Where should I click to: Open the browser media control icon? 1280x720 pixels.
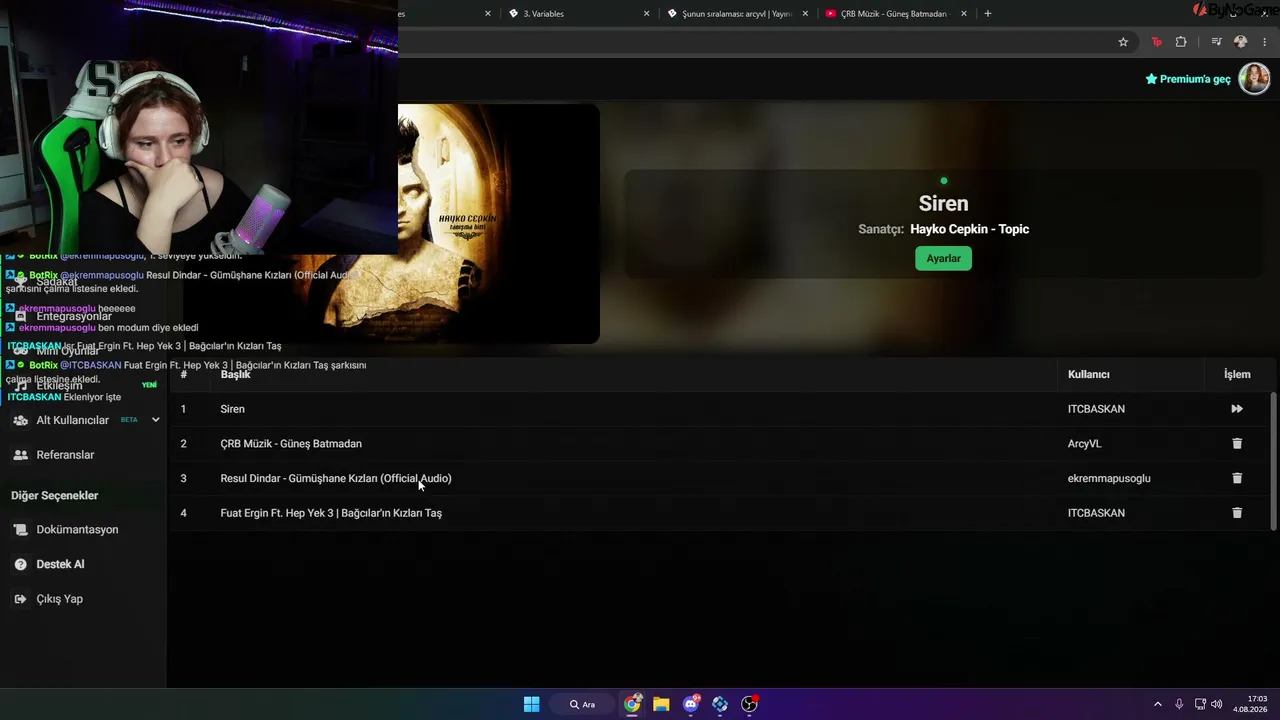(1216, 42)
